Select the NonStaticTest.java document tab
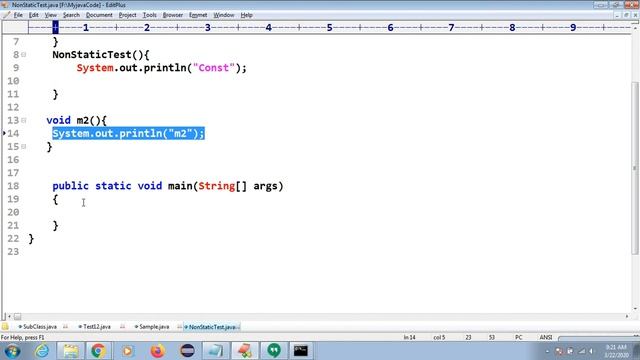The height and width of the screenshot is (360, 640). 211,327
